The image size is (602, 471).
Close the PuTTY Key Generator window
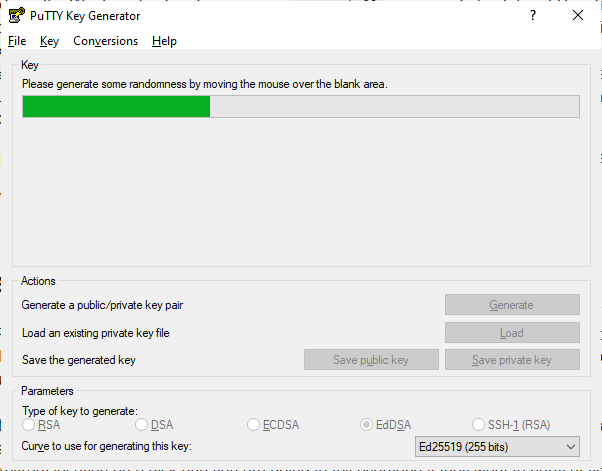(578, 15)
